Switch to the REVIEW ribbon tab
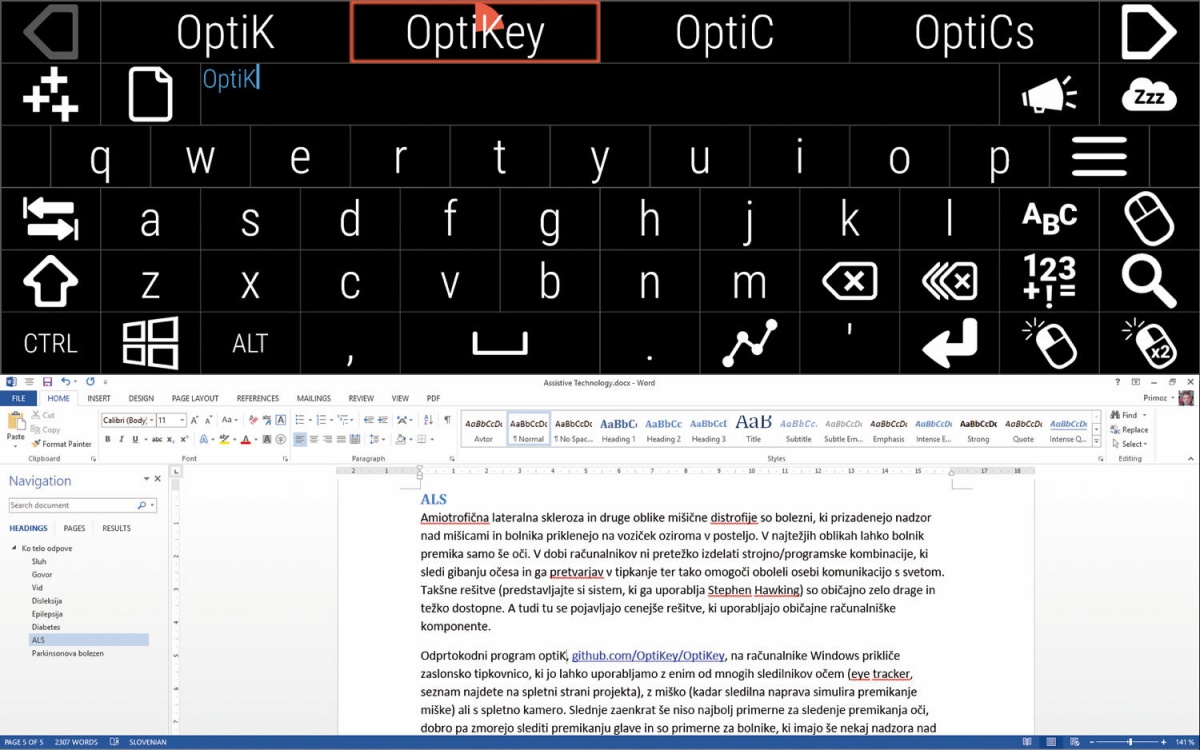Image resolution: width=1200 pixels, height=750 pixels. coord(361,398)
